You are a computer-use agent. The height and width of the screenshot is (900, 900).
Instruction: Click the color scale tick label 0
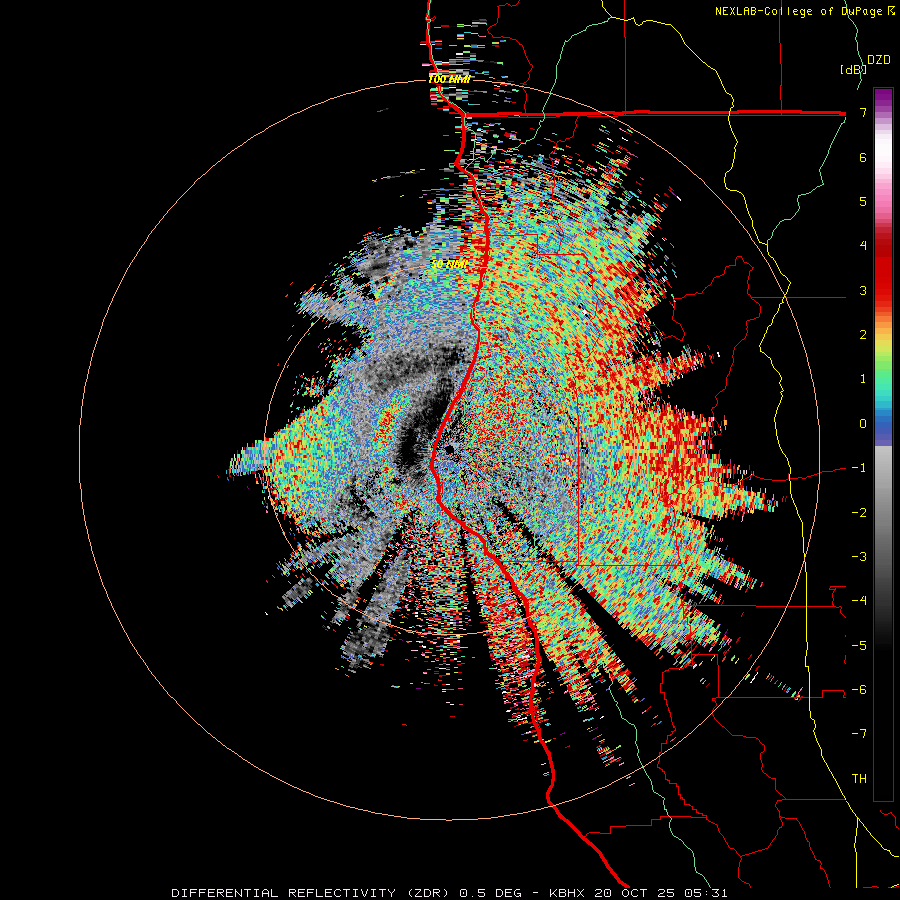[863, 424]
